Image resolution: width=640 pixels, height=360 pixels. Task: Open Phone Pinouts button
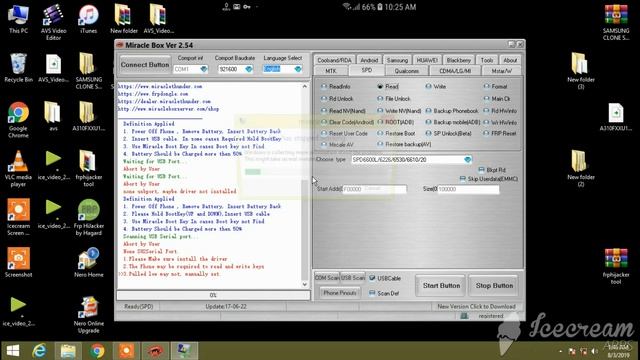pyautogui.click(x=340, y=293)
